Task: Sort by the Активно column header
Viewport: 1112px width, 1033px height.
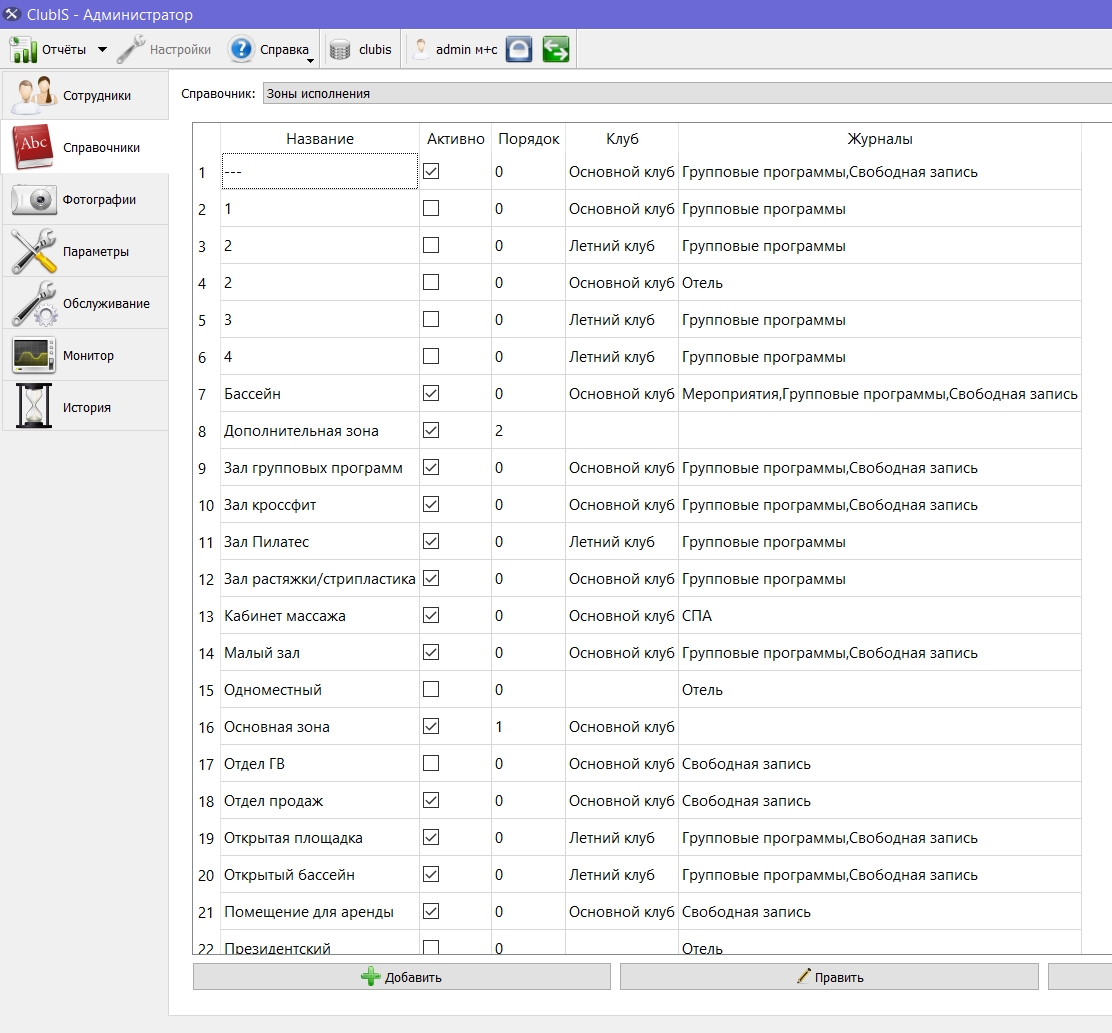Action: pos(455,139)
